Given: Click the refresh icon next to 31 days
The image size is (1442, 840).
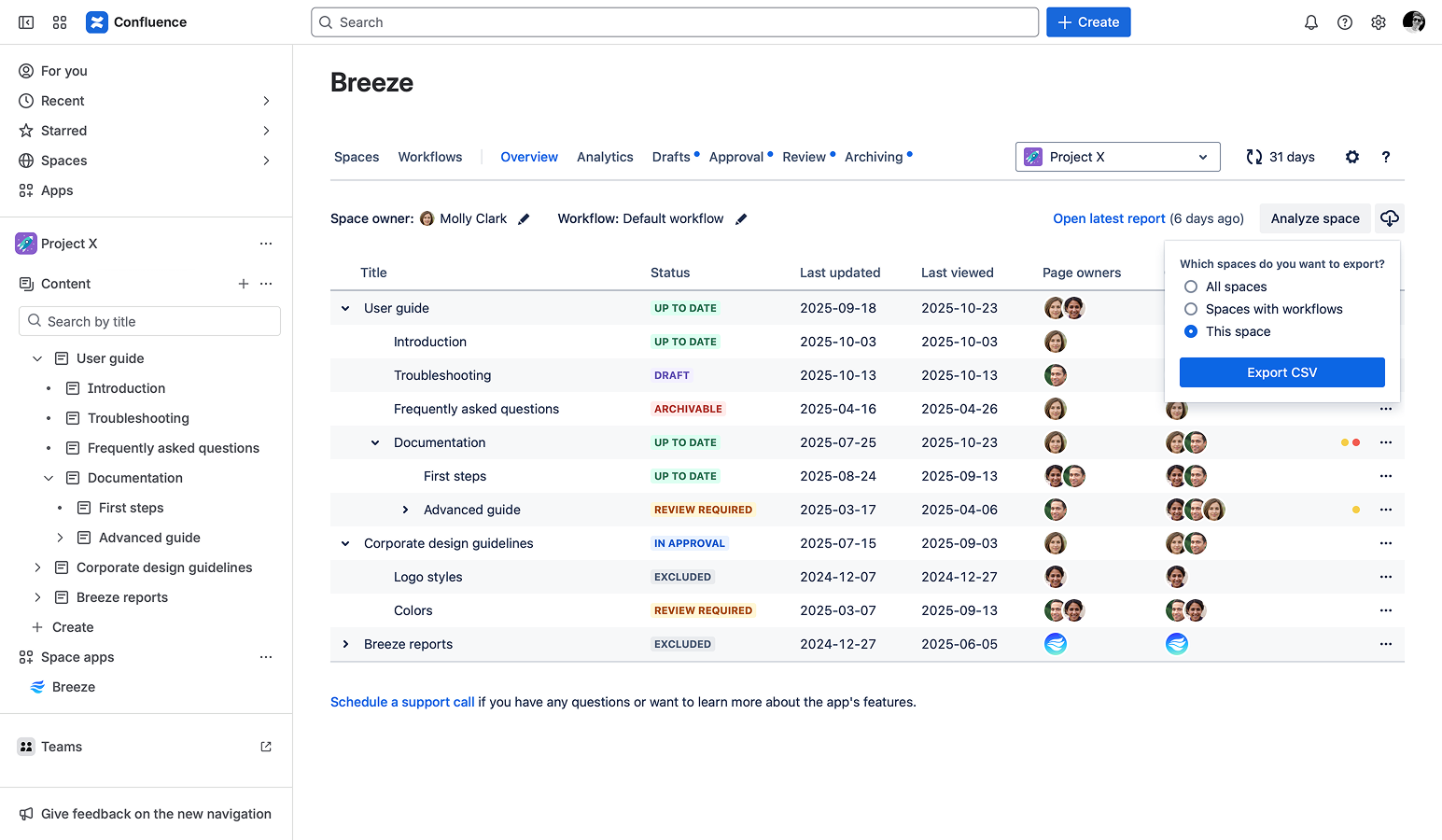Looking at the screenshot, I should (1253, 157).
